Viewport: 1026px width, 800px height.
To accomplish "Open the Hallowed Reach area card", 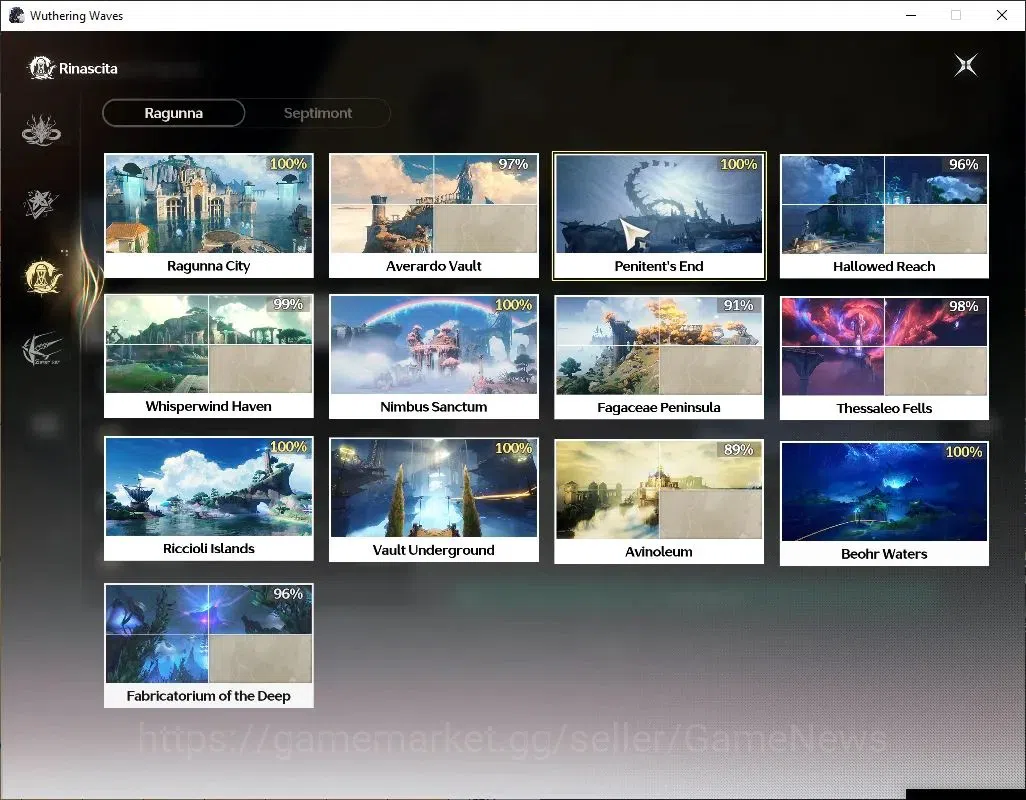I will tap(884, 217).
